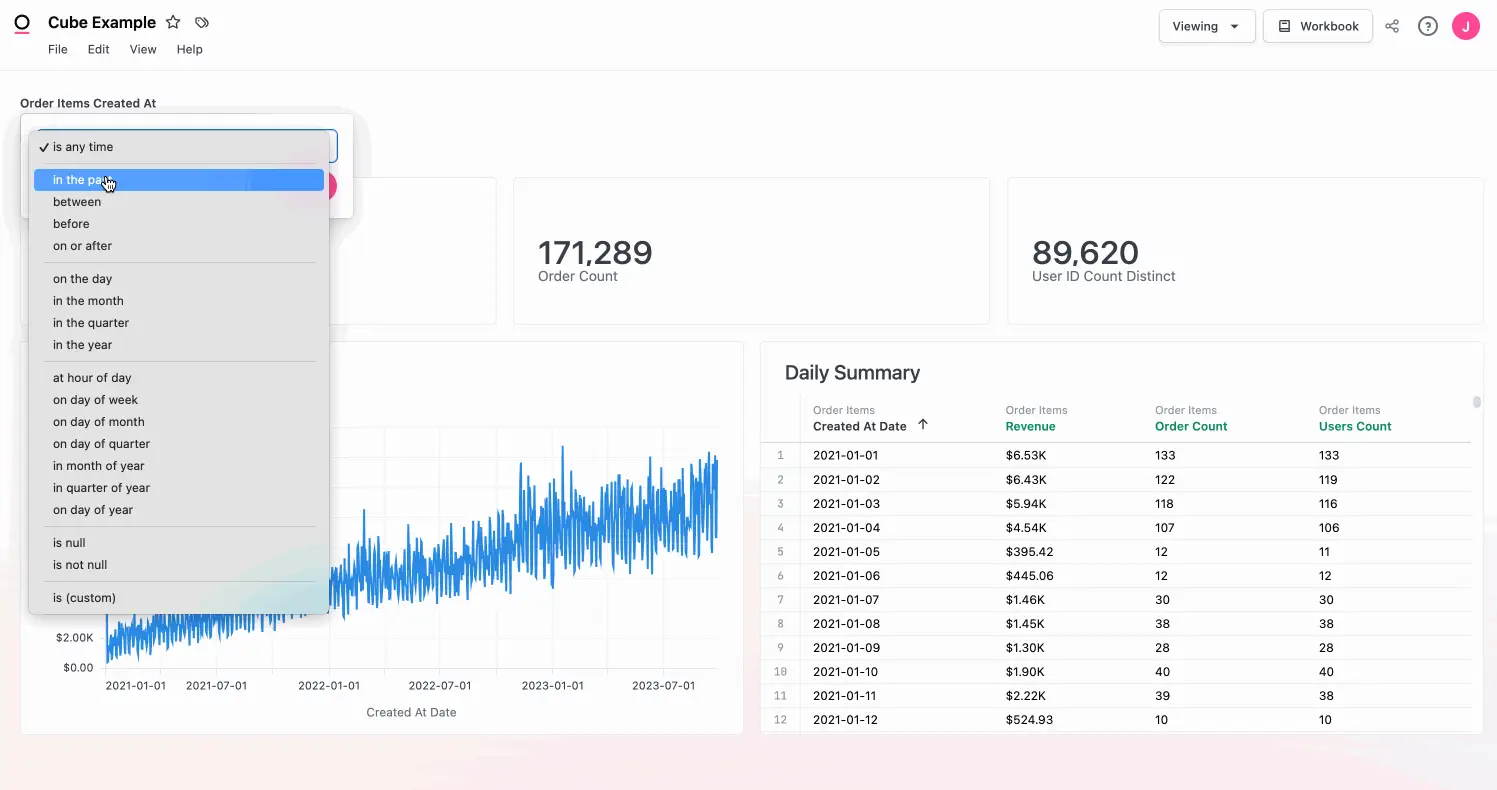The width and height of the screenshot is (1497, 790).
Task: Select the checked 'is any time' option
Action: (x=83, y=147)
